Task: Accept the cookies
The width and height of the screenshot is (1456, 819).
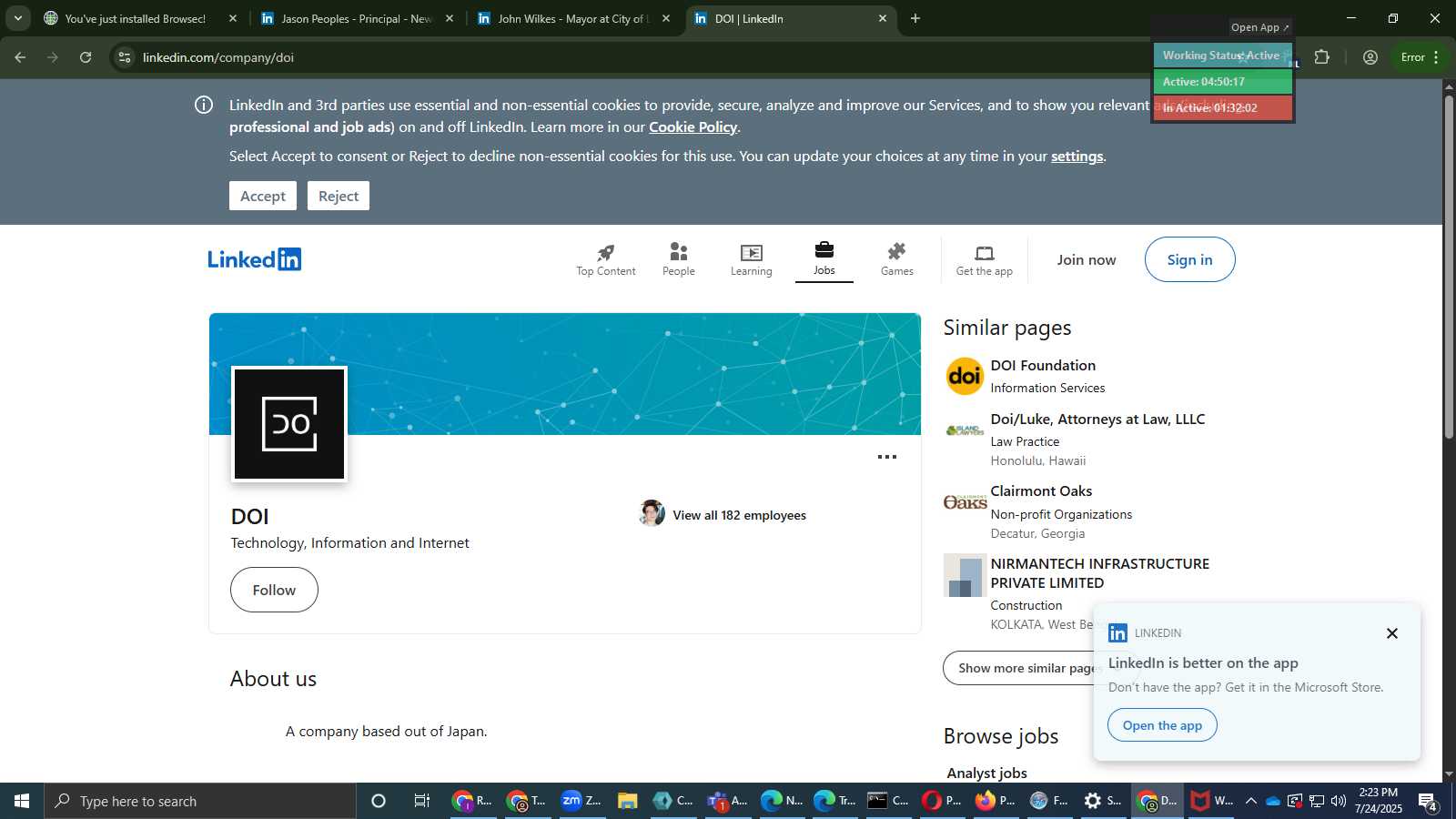Action: [263, 196]
